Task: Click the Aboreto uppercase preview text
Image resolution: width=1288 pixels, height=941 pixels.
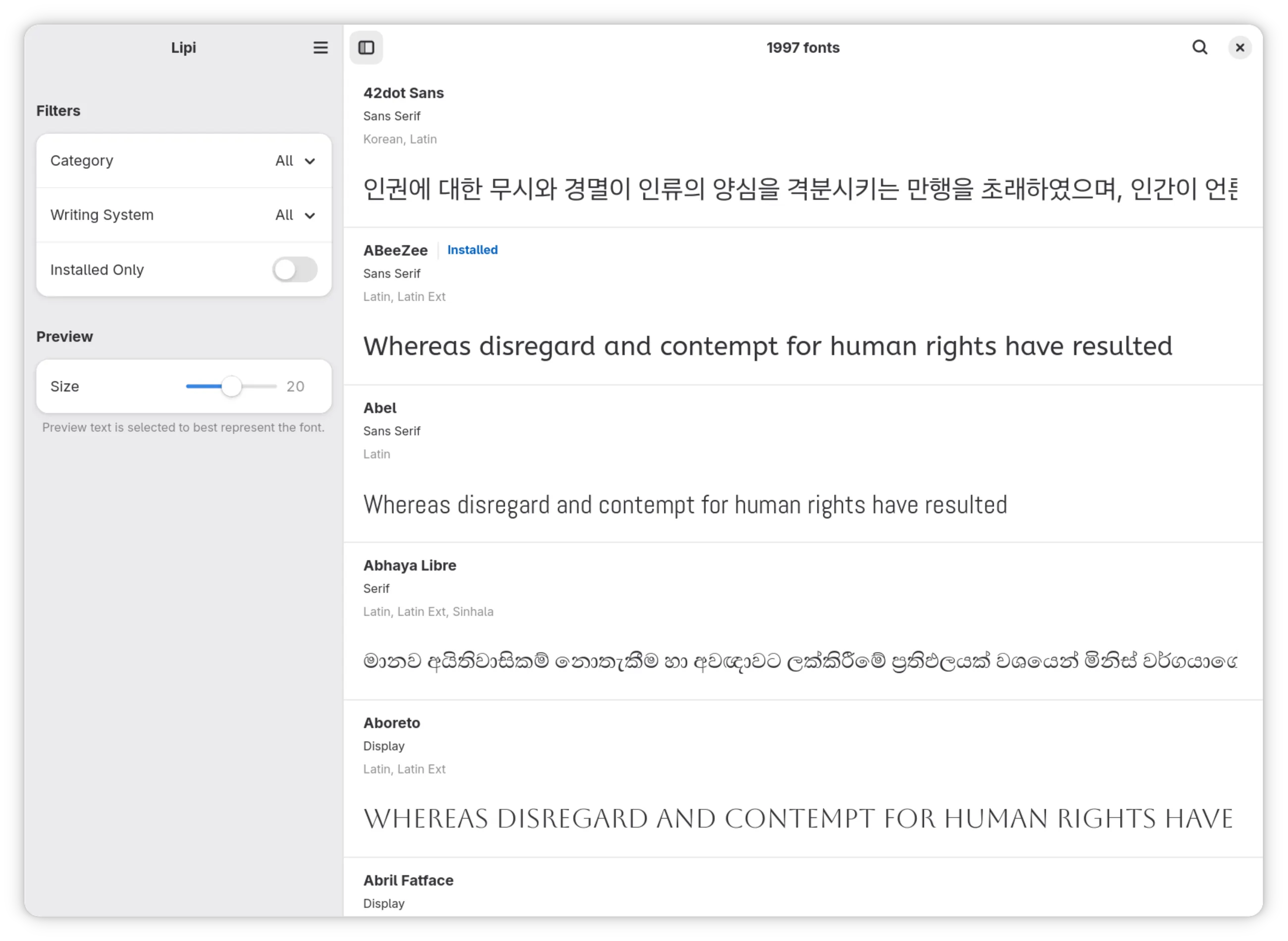Action: (x=798, y=819)
